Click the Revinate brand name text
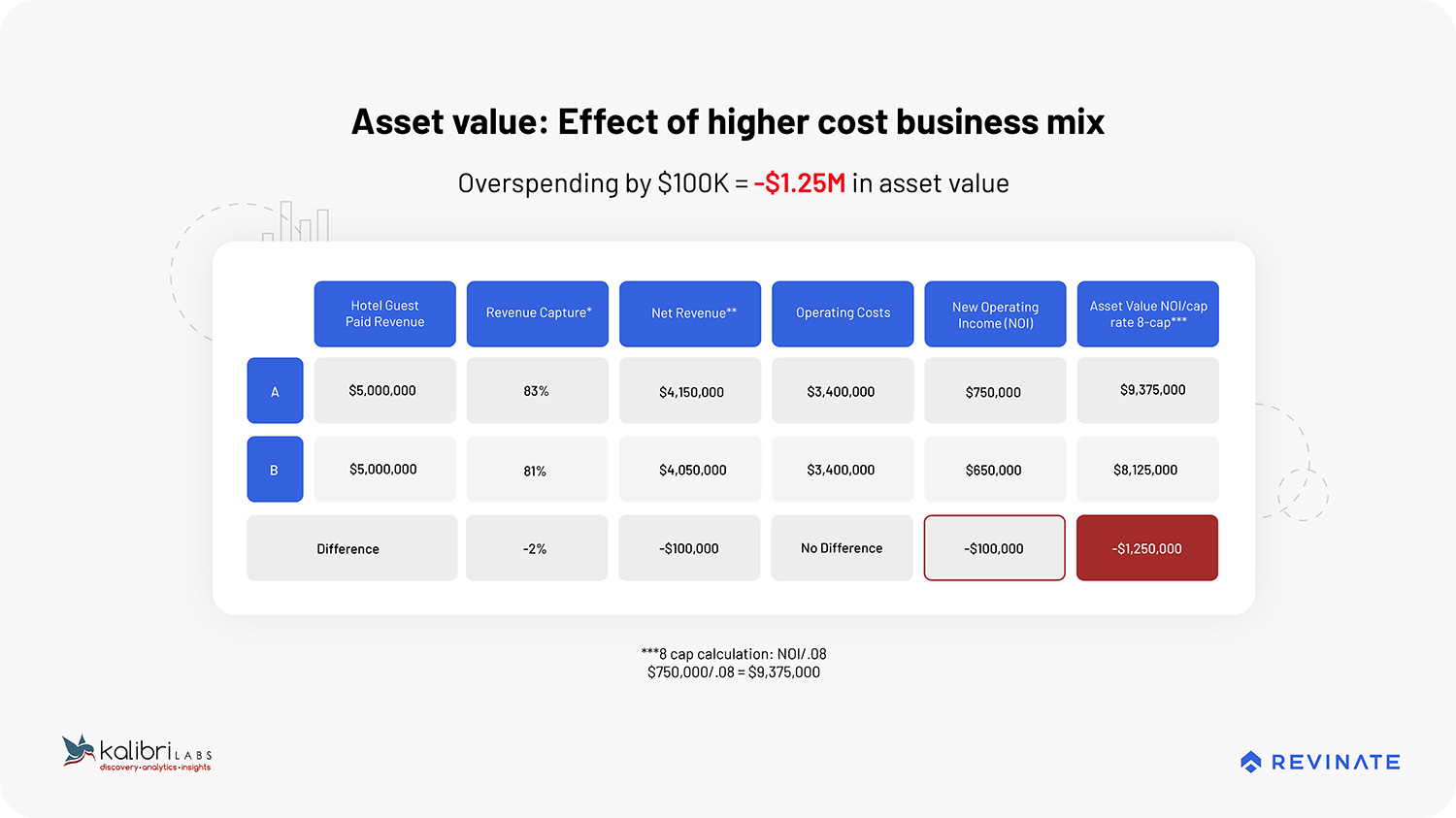1456x818 pixels. click(x=1336, y=763)
